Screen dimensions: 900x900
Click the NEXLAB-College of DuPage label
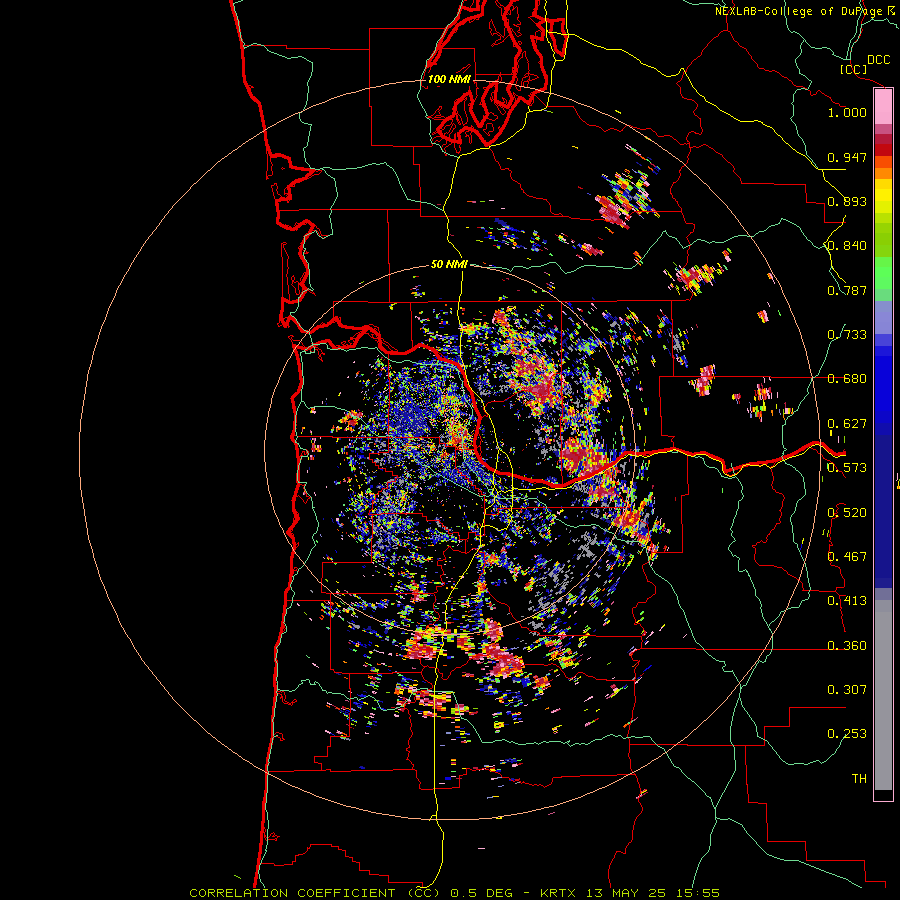click(798, 11)
